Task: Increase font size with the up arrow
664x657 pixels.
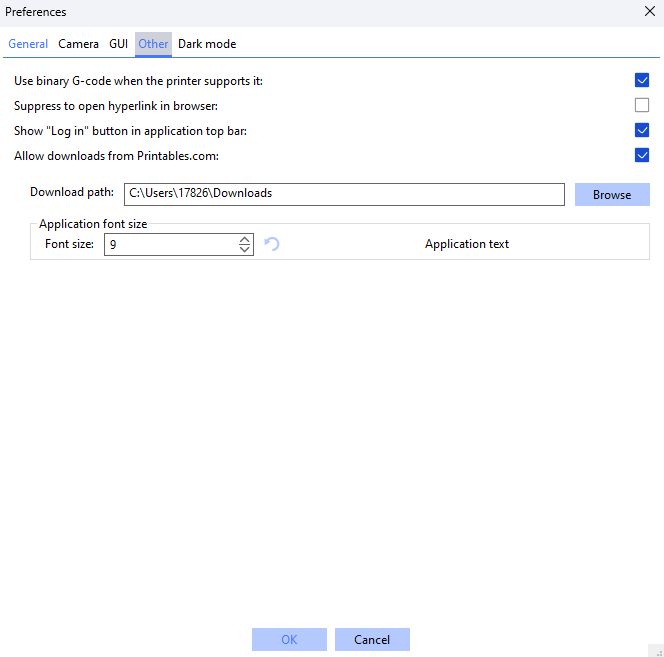Action: (245, 239)
